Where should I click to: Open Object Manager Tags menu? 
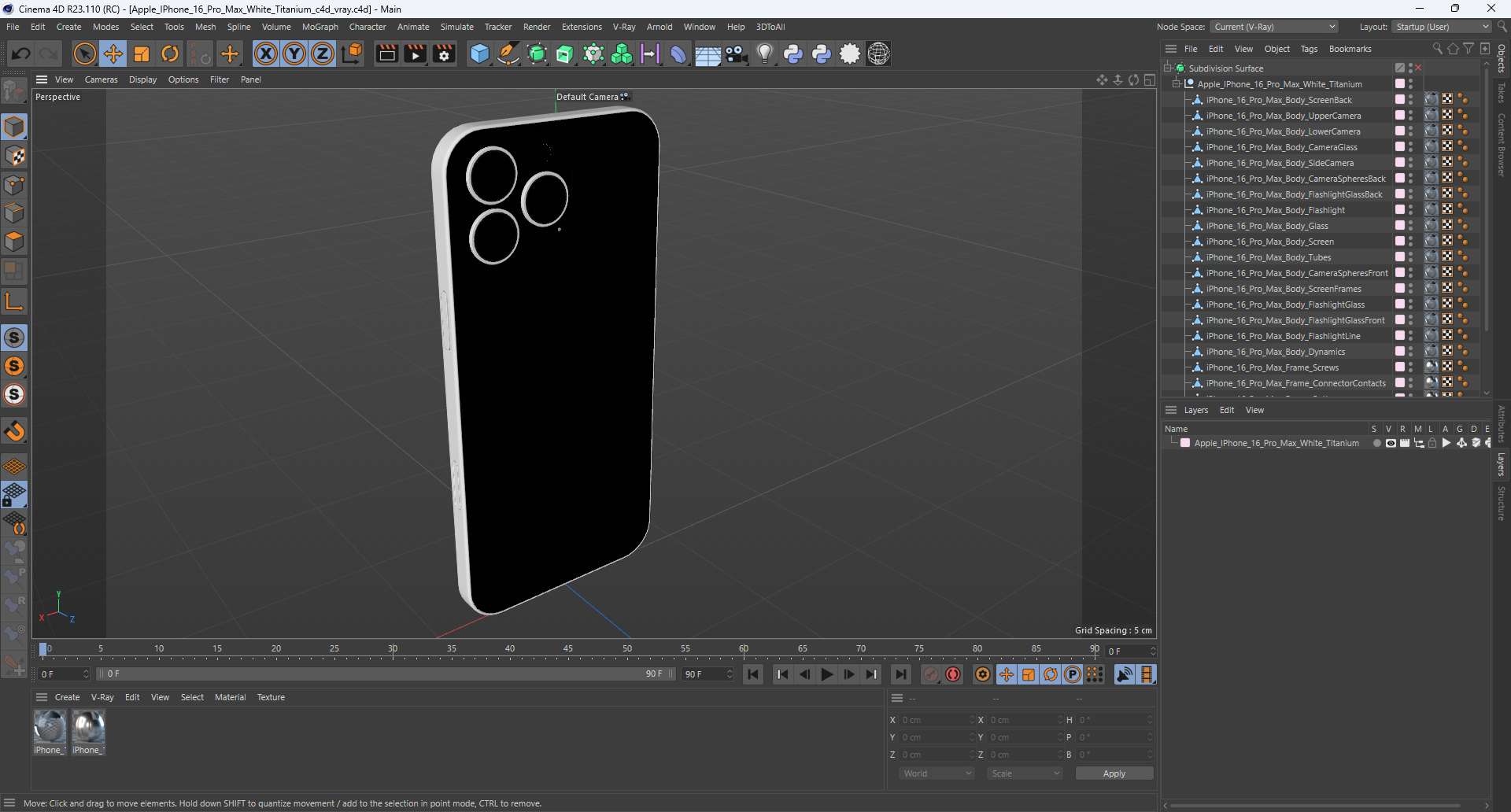pos(1309,49)
